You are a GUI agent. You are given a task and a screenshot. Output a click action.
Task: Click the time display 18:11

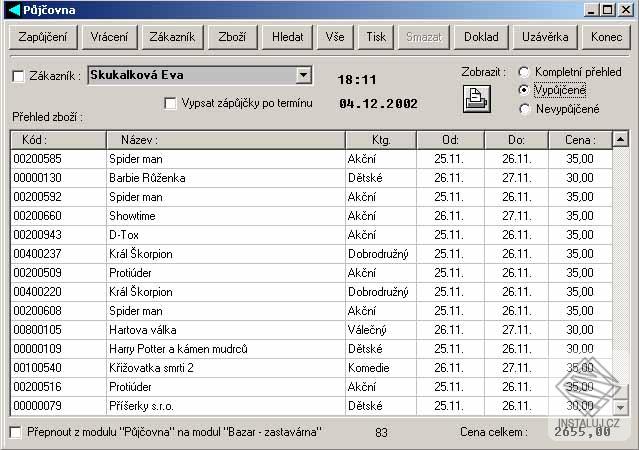click(x=357, y=79)
